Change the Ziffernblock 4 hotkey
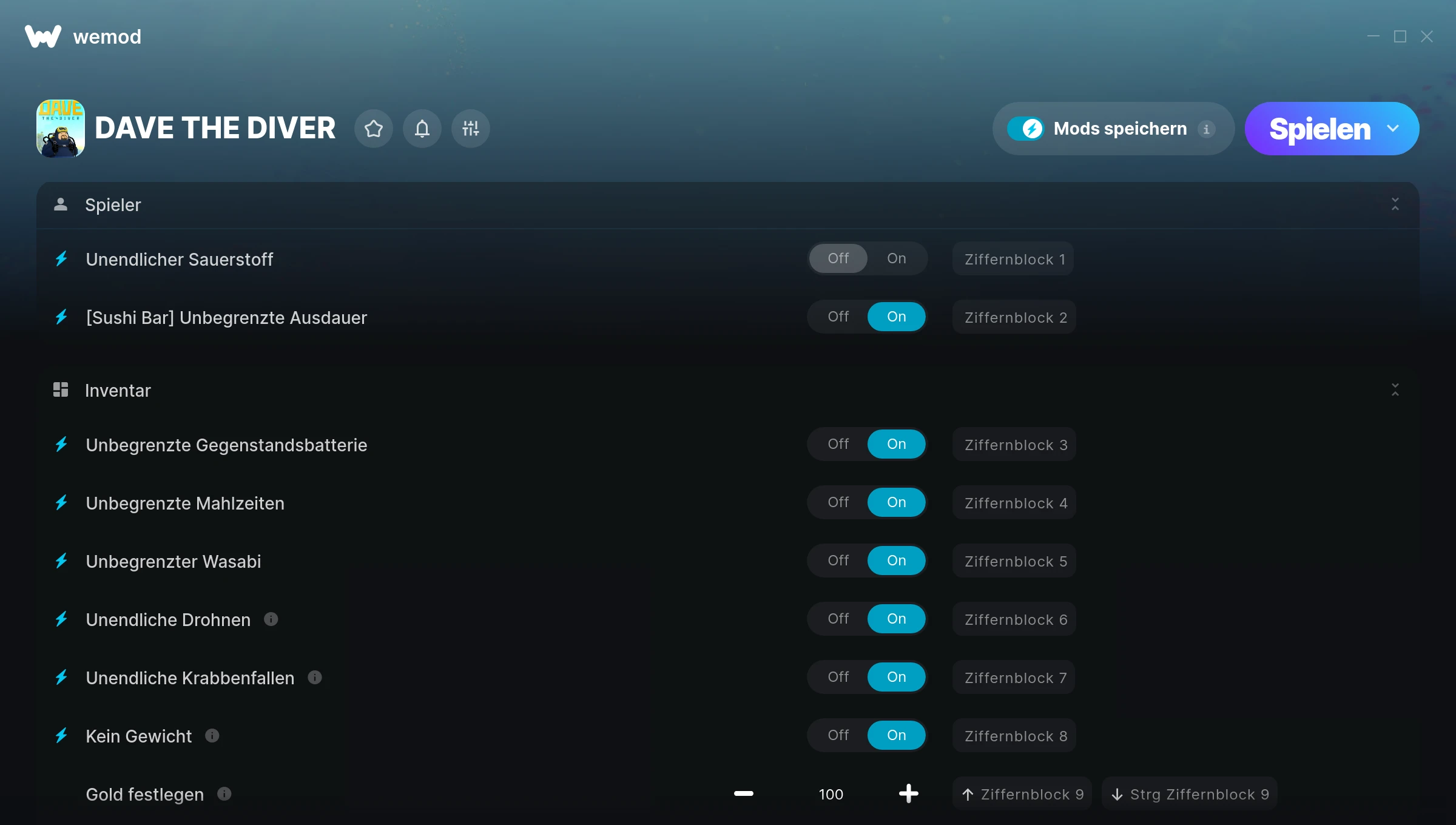 point(1015,503)
